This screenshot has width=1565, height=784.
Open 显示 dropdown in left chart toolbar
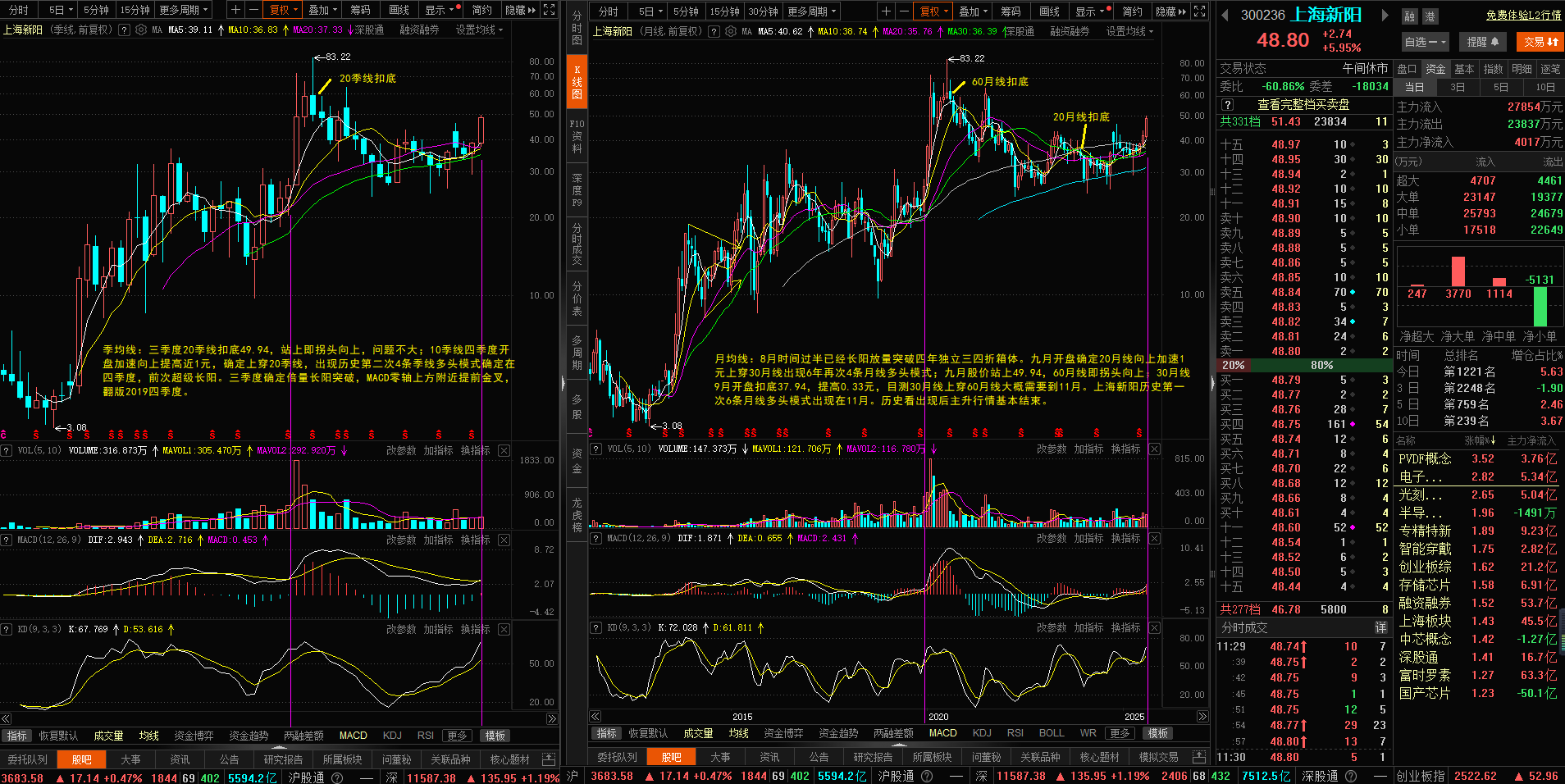tap(440, 10)
